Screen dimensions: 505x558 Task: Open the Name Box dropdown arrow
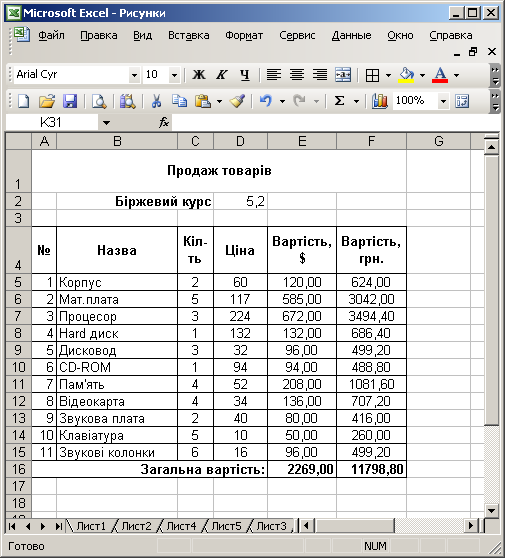[x=106, y=123]
